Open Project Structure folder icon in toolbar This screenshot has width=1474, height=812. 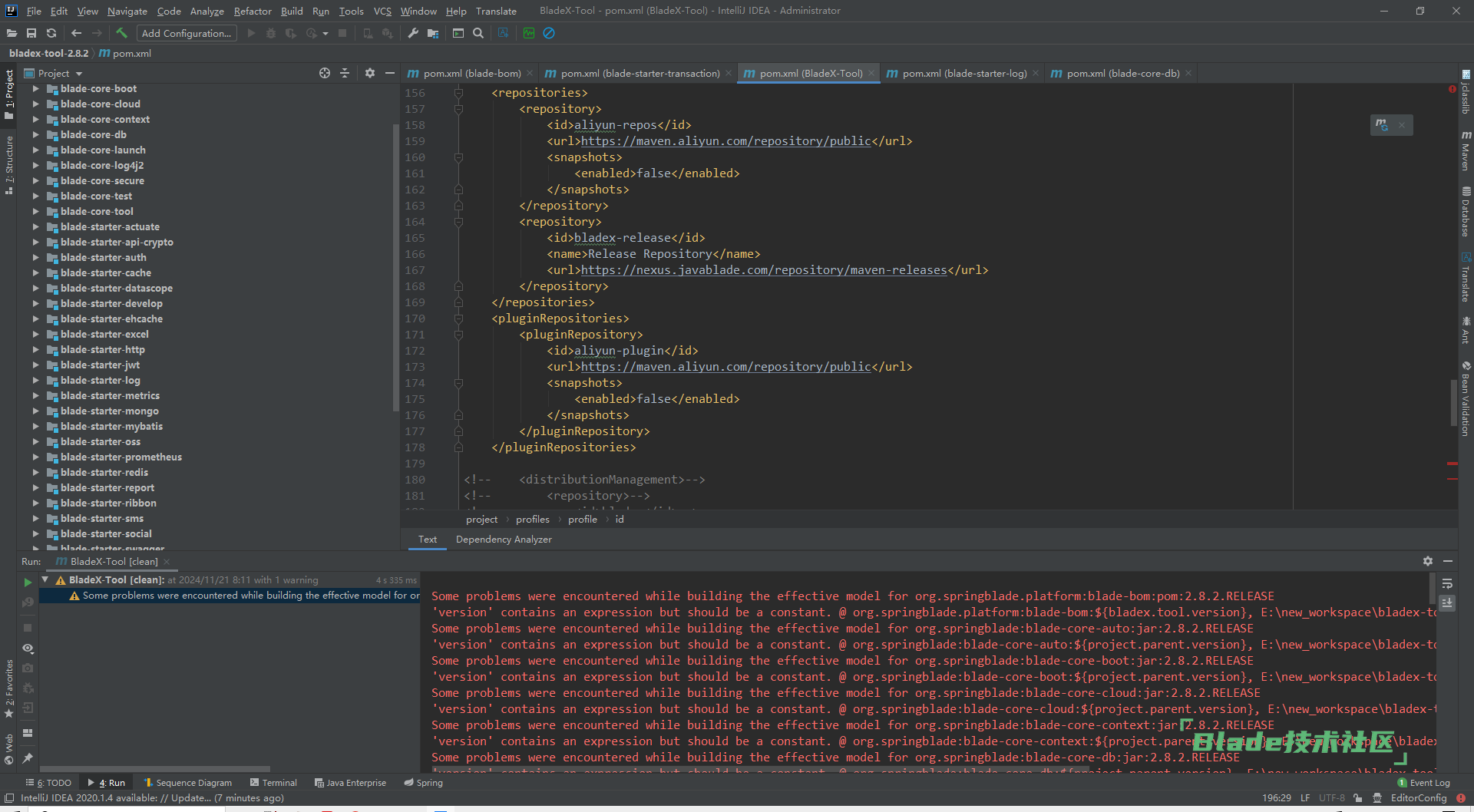pyautogui.click(x=433, y=33)
